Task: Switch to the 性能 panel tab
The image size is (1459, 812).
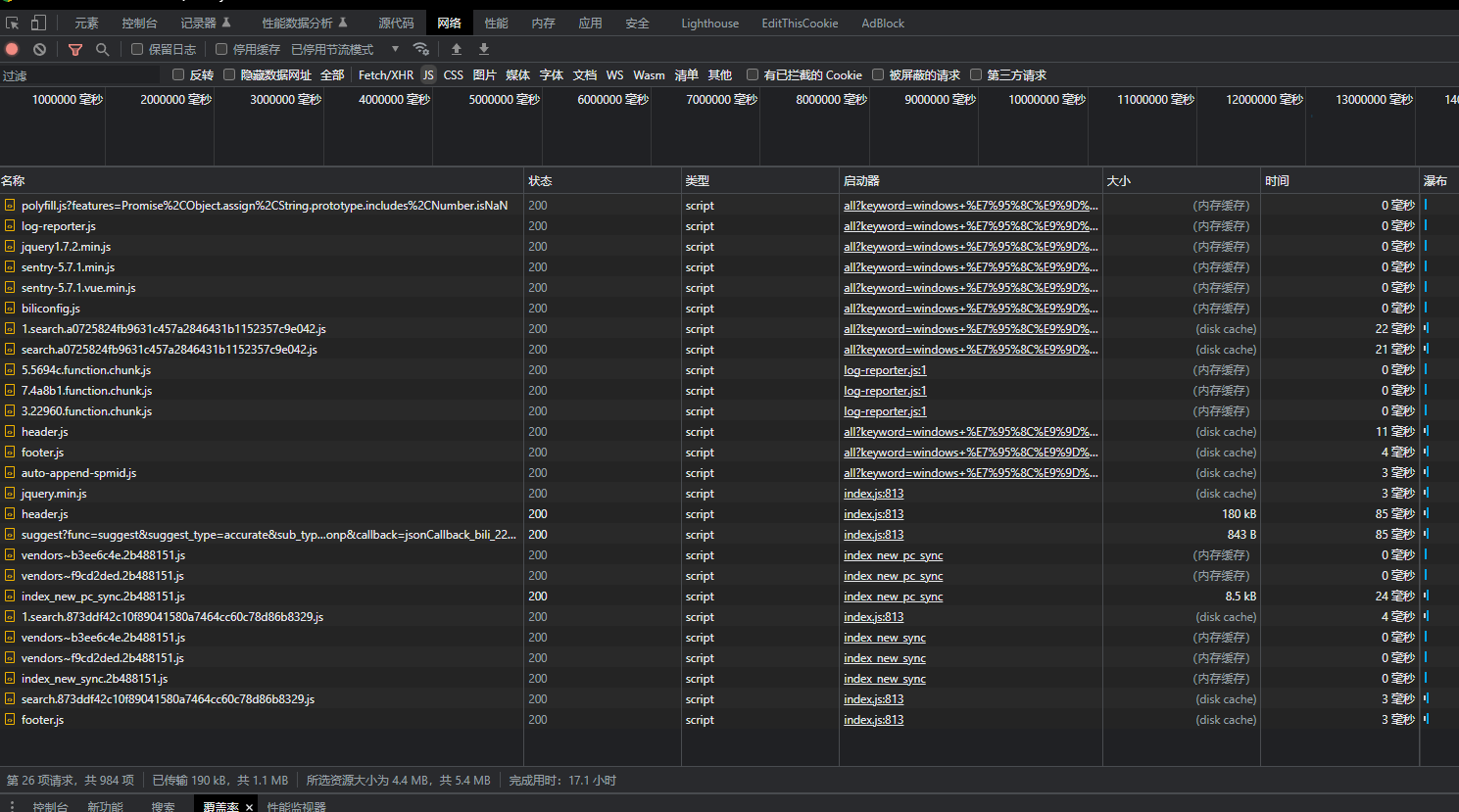Action: coord(496,23)
